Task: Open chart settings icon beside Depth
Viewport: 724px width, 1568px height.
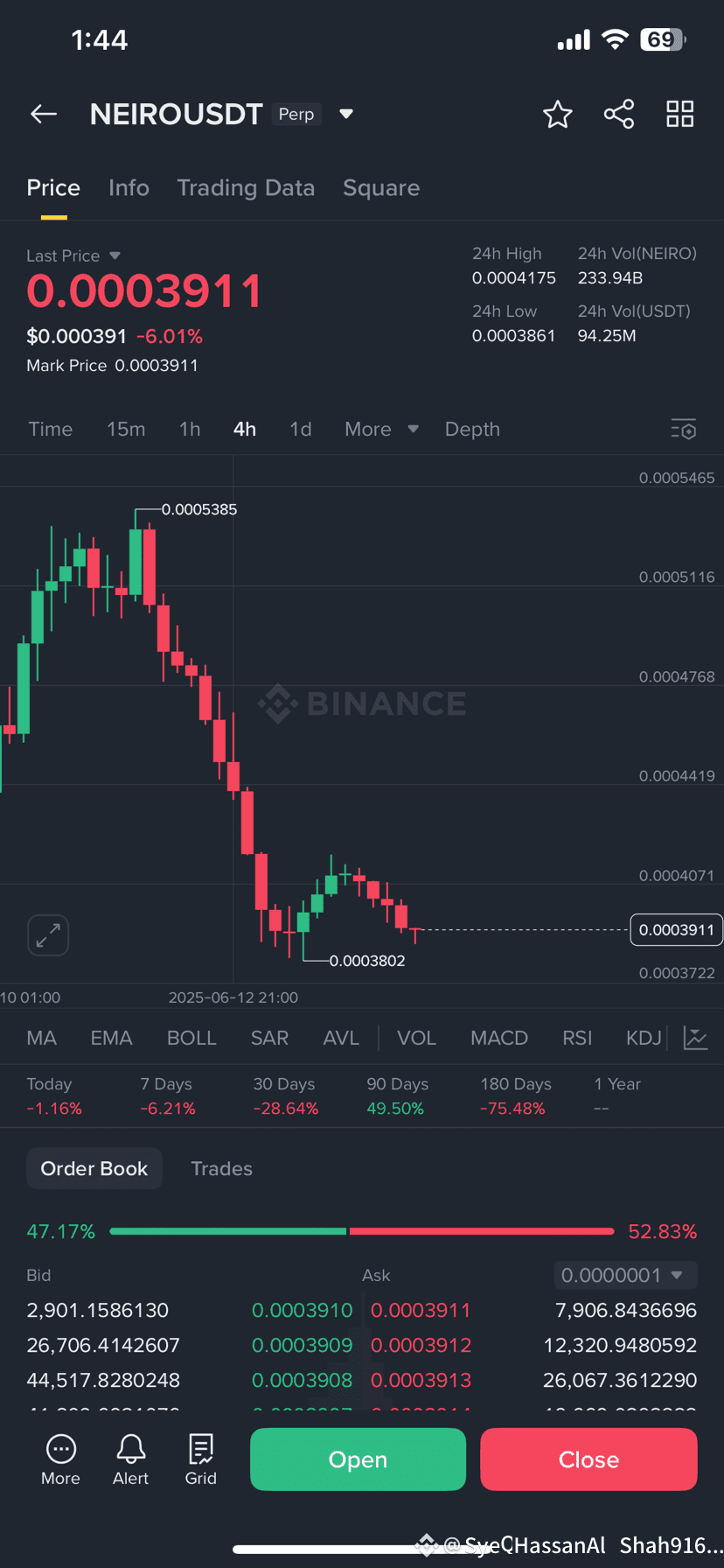Action: pyautogui.click(x=684, y=429)
